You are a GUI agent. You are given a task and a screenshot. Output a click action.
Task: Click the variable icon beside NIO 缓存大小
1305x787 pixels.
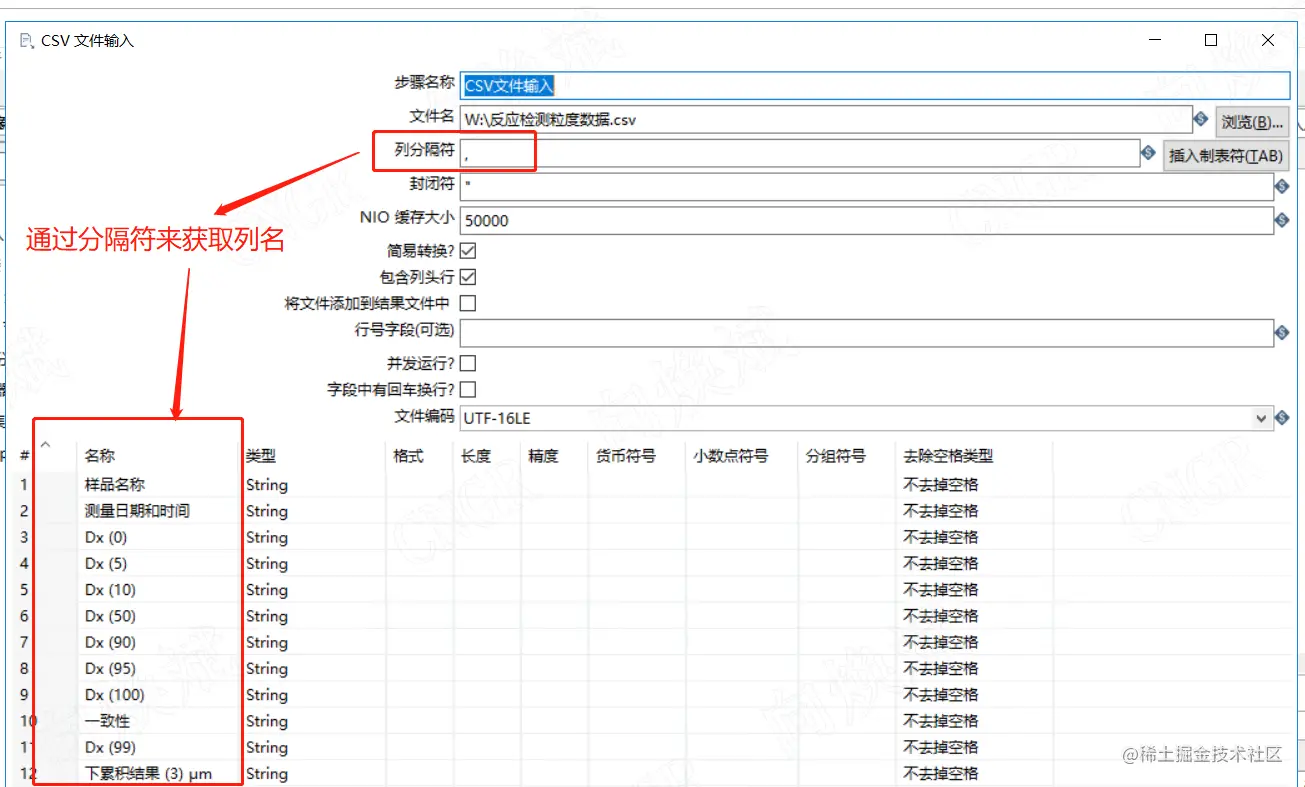click(x=1282, y=220)
